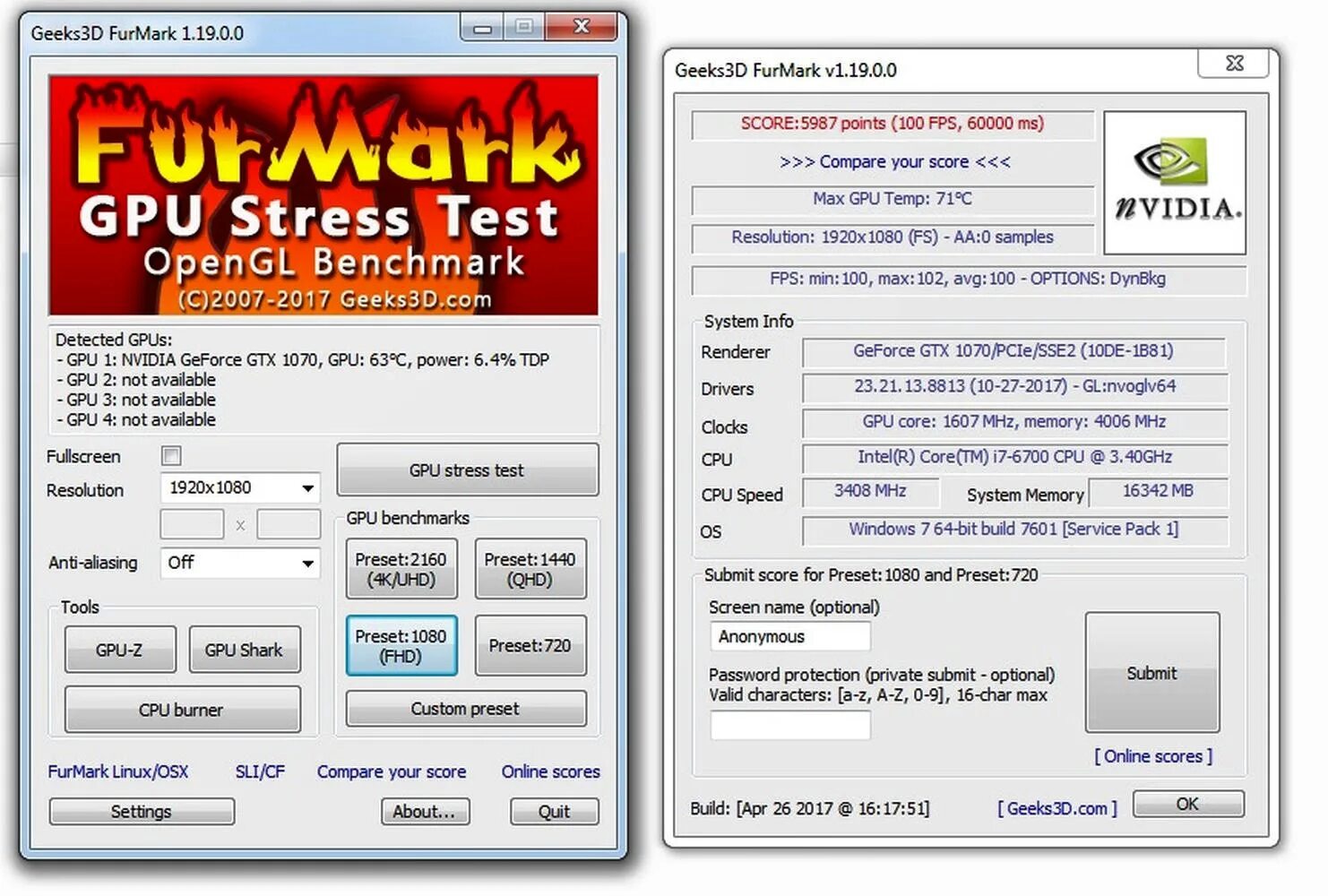
Task: Click the disabled maximize button of FurMark window
Action: (x=524, y=28)
